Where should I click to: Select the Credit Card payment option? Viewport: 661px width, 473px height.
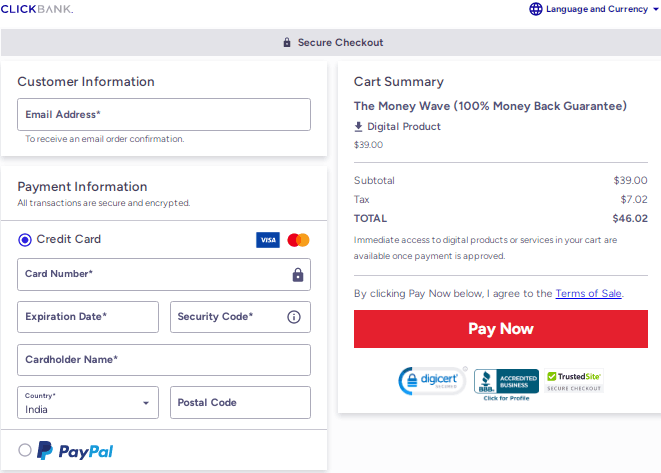[25, 240]
